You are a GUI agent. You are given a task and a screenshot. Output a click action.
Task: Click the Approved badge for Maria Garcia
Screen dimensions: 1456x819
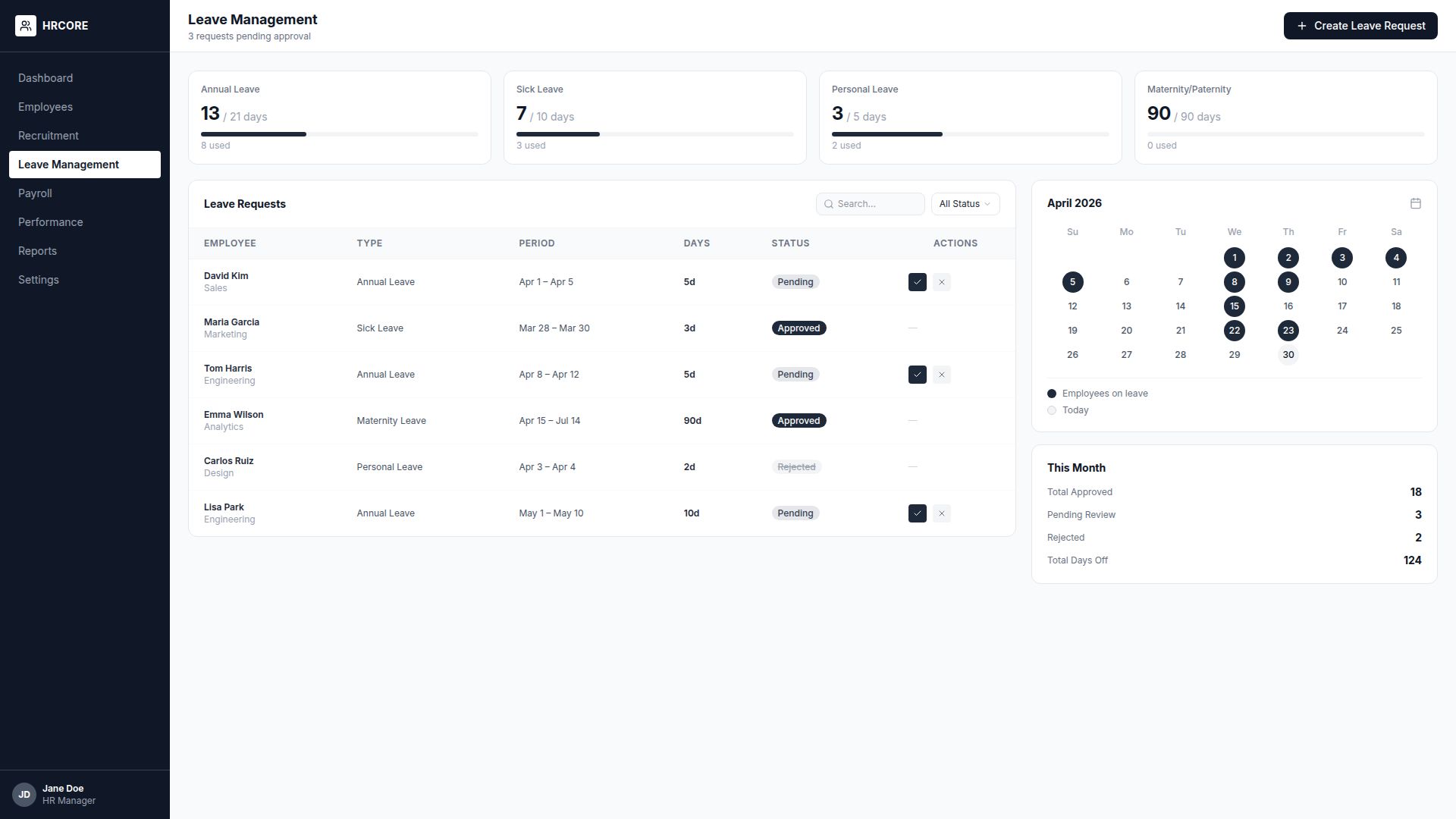pos(799,328)
